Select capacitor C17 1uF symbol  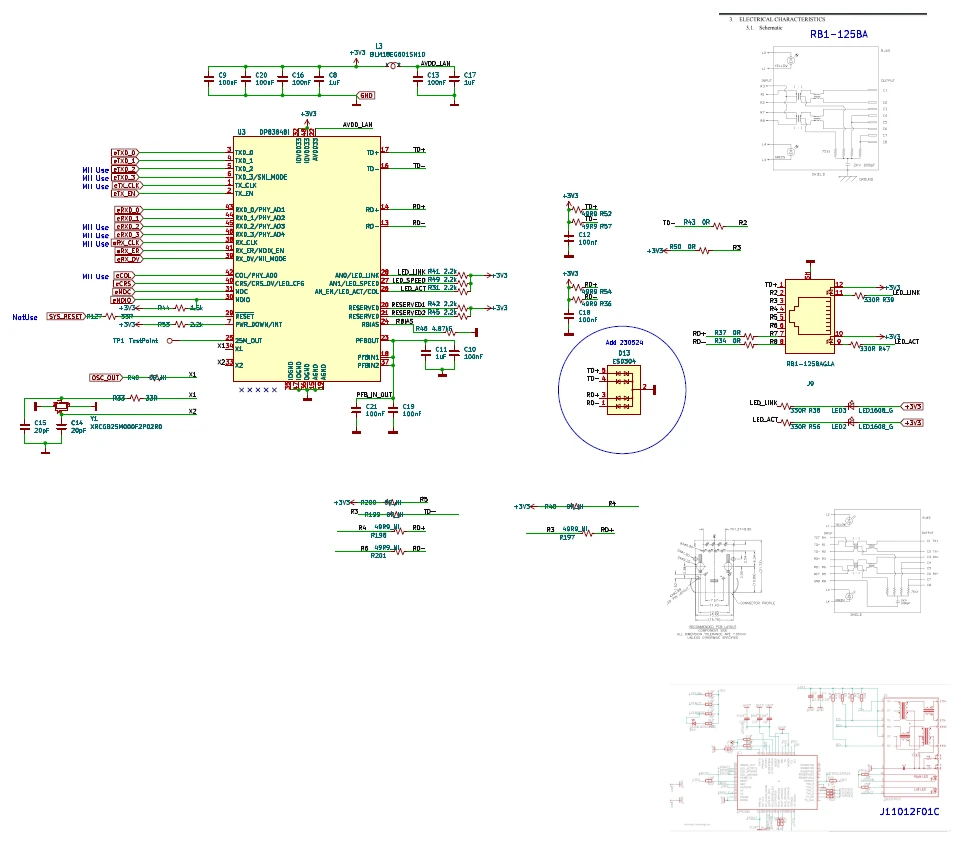455,79
